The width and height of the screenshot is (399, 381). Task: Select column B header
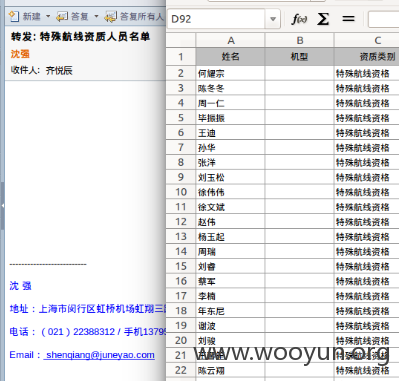click(x=300, y=40)
